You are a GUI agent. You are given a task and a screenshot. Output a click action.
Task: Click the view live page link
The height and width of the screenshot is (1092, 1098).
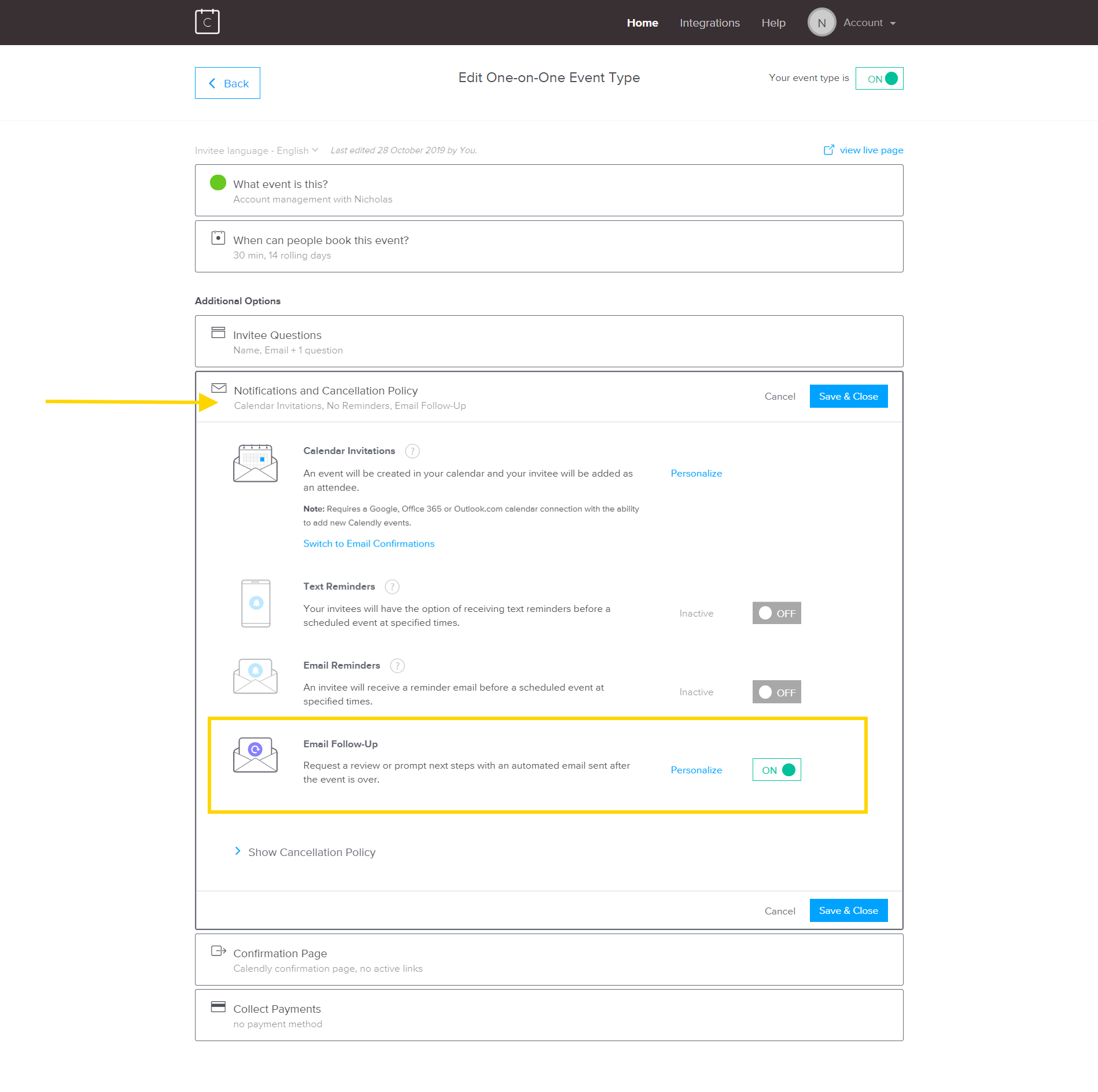[x=871, y=150]
